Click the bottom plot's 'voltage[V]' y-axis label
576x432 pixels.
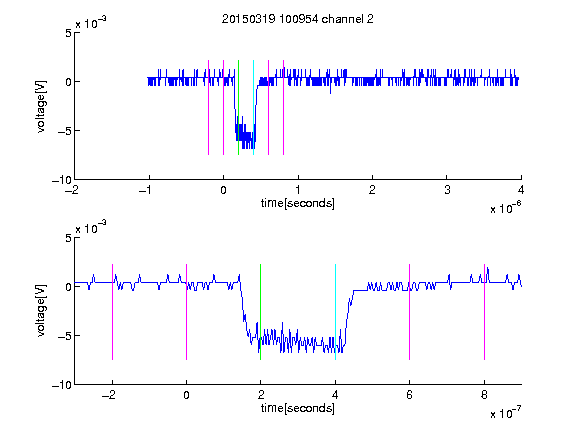tap(42, 310)
